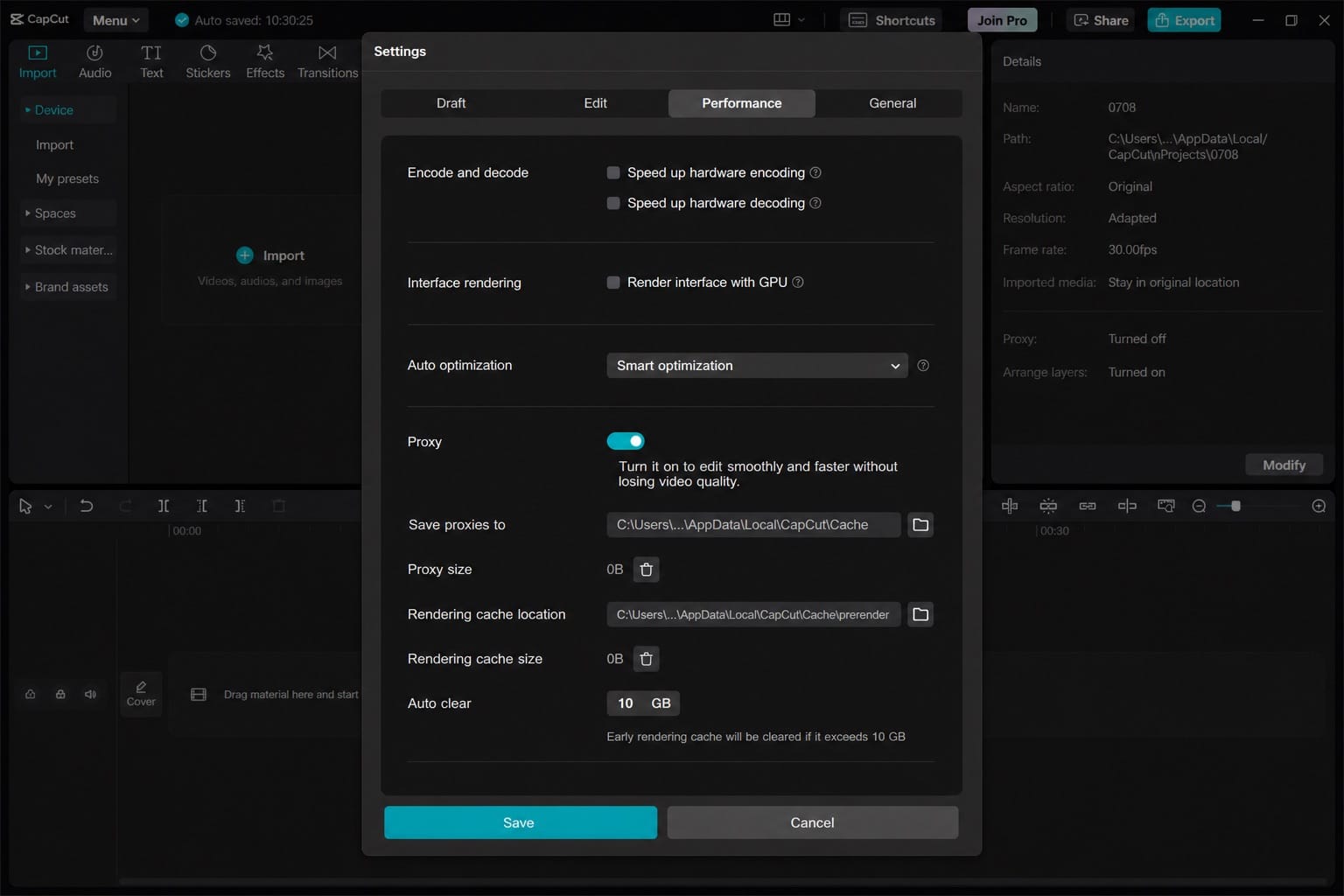Click the split clip tool icon
This screenshot has width=1344, height=896.
tap(163, 506)
